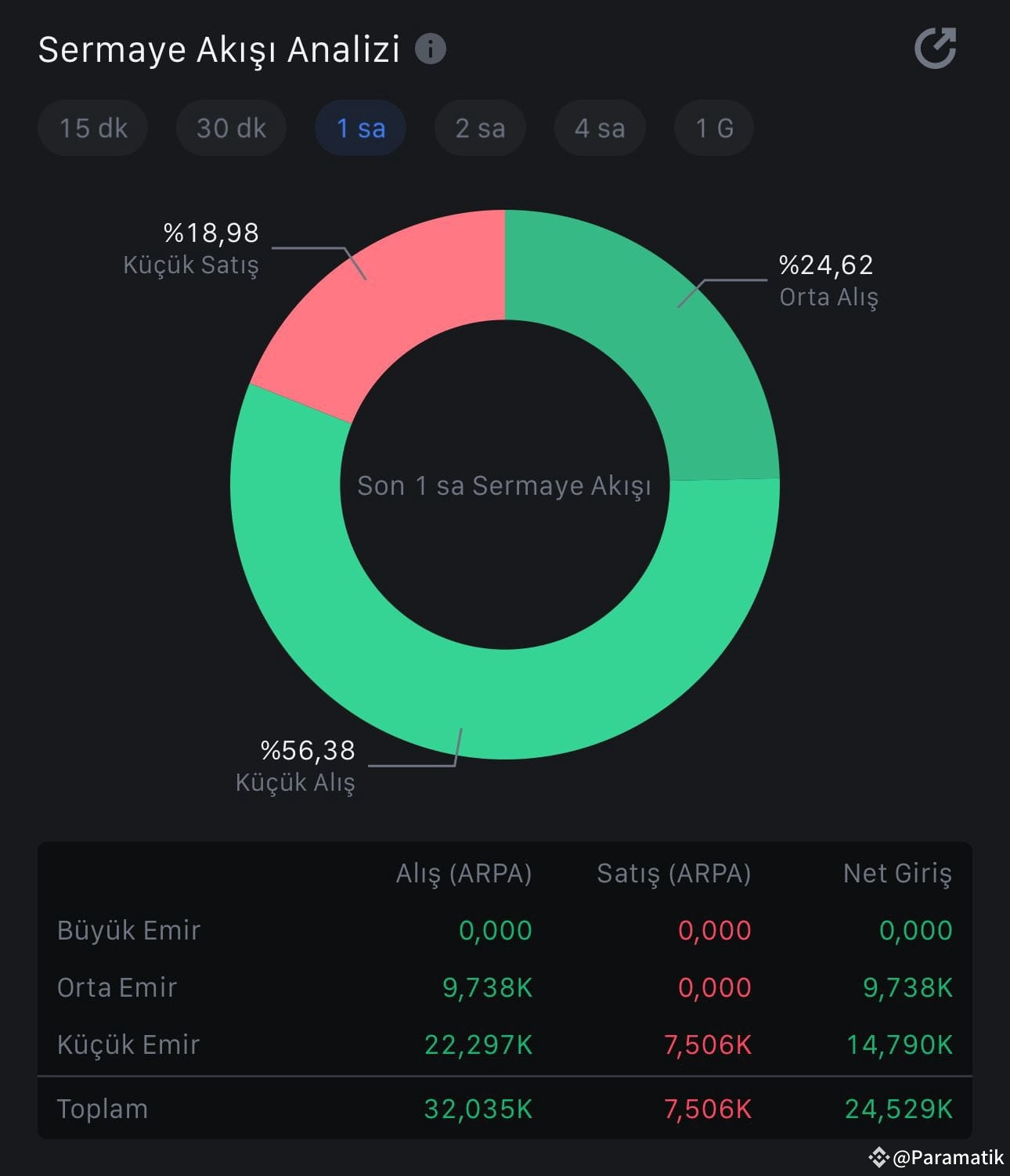Keep the 1 sa interval selected

(360, 128)
